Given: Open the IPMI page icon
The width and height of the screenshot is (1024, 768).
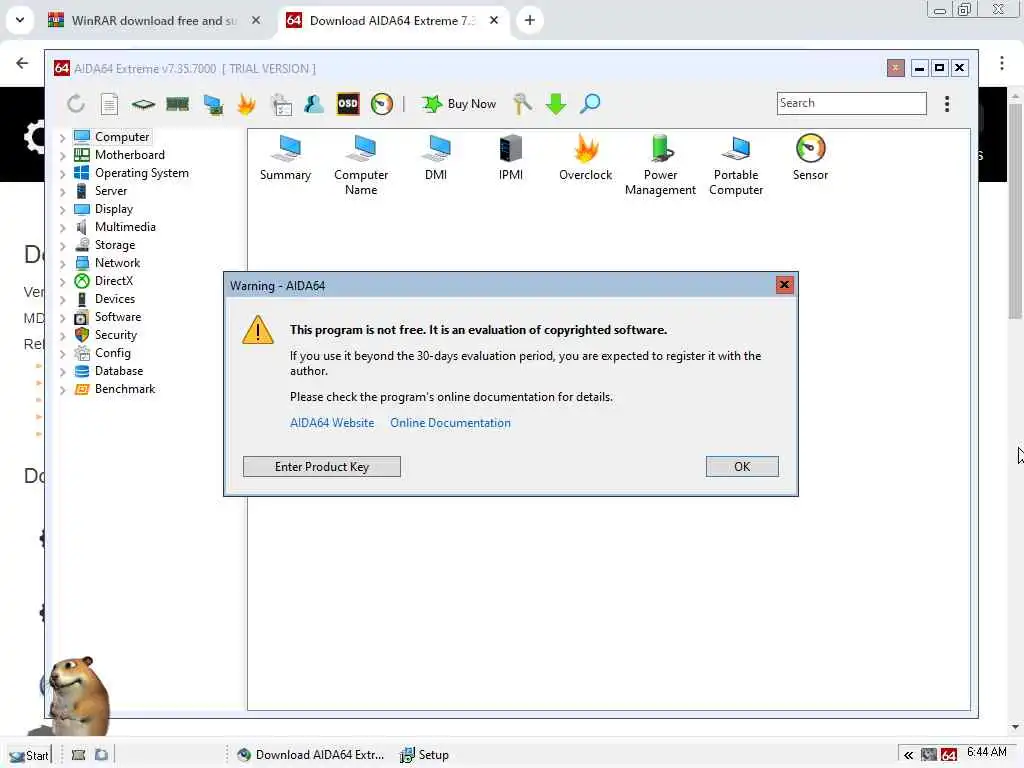Looking at the screenshot, I should [511, 157].
